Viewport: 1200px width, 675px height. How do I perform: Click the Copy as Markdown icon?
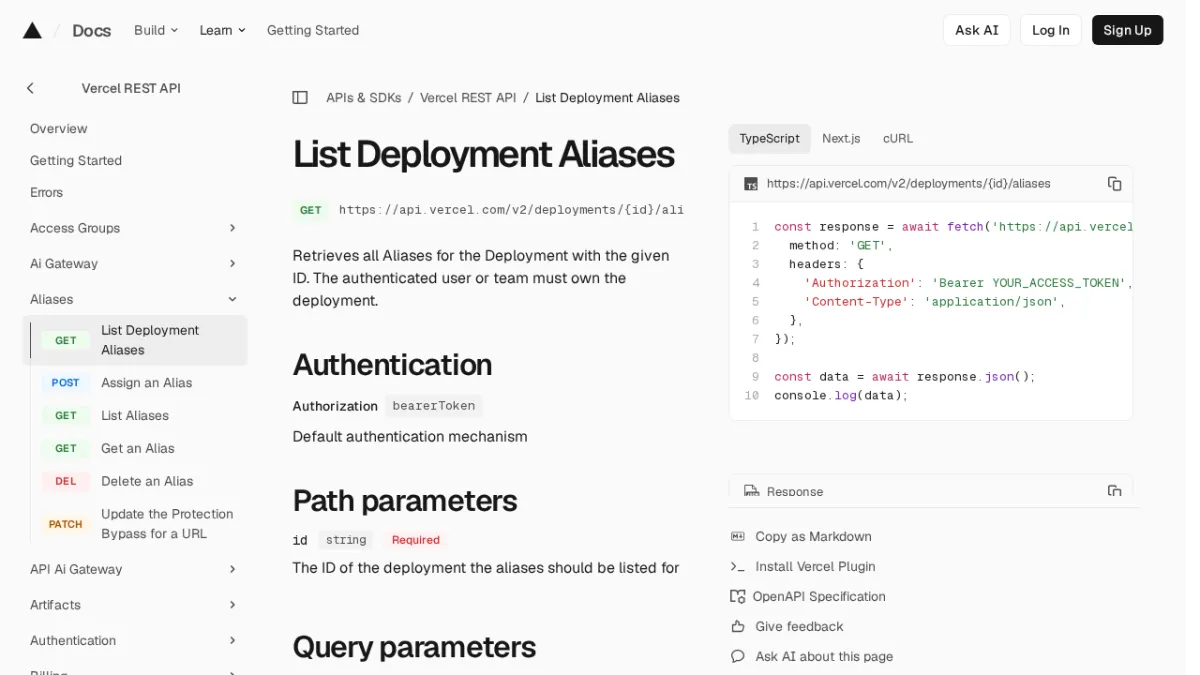[738, 537]
